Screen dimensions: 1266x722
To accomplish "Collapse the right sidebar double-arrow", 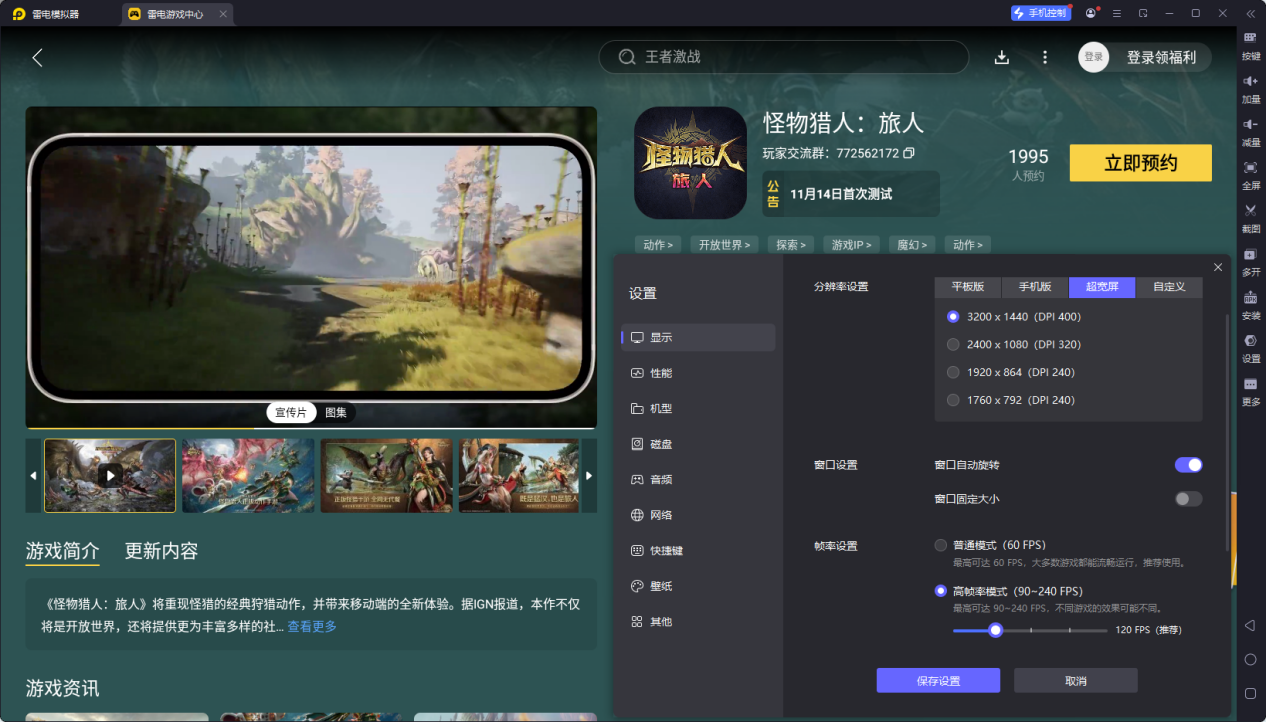I will tap(1250, 13).
